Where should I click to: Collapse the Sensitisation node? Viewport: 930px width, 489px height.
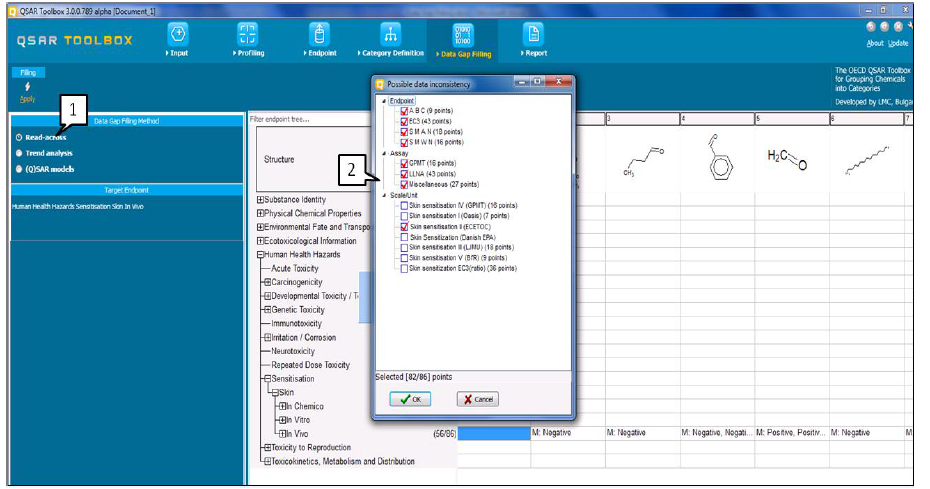point(267,379)
